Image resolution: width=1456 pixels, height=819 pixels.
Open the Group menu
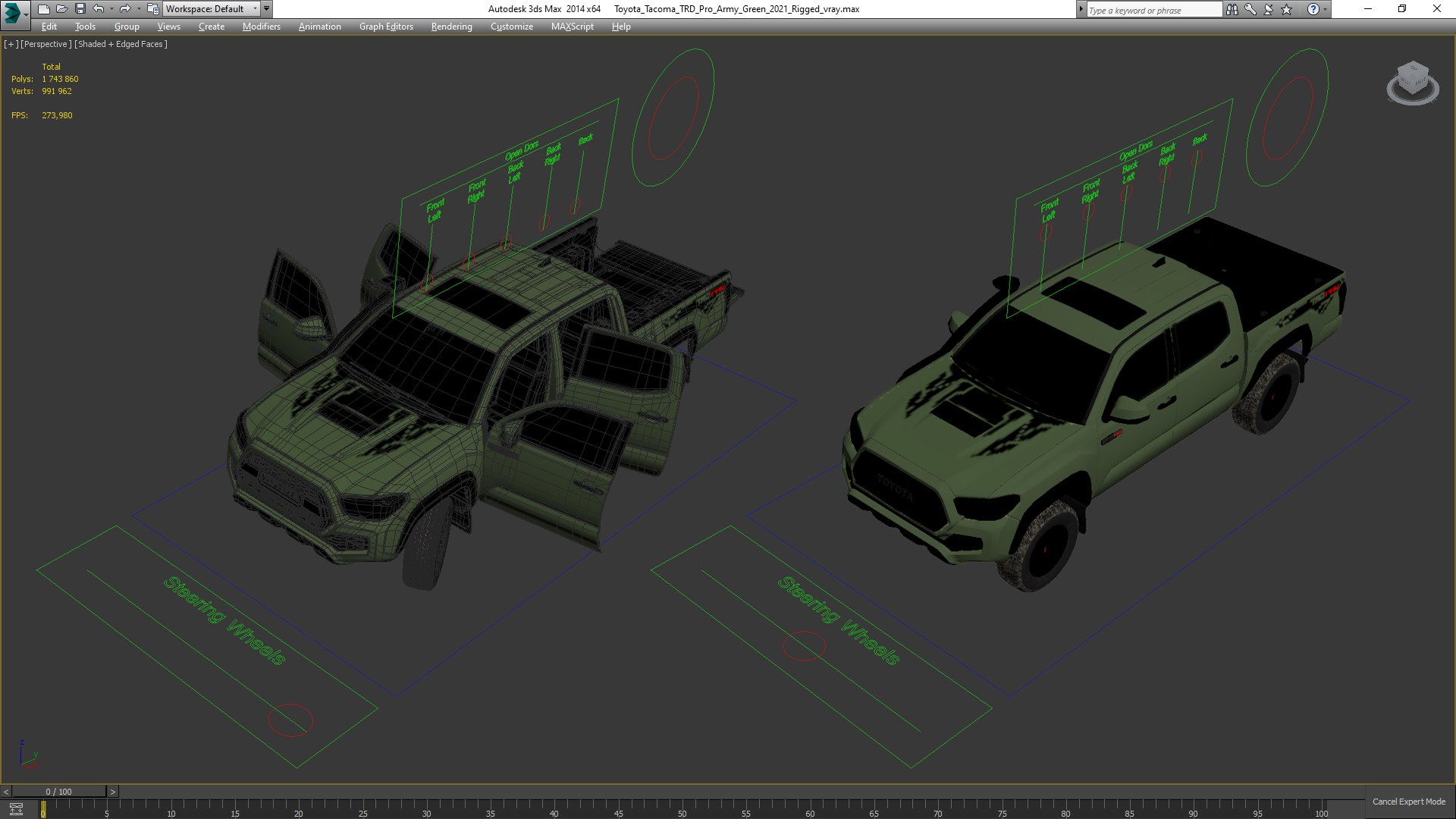tap(127, 27)
